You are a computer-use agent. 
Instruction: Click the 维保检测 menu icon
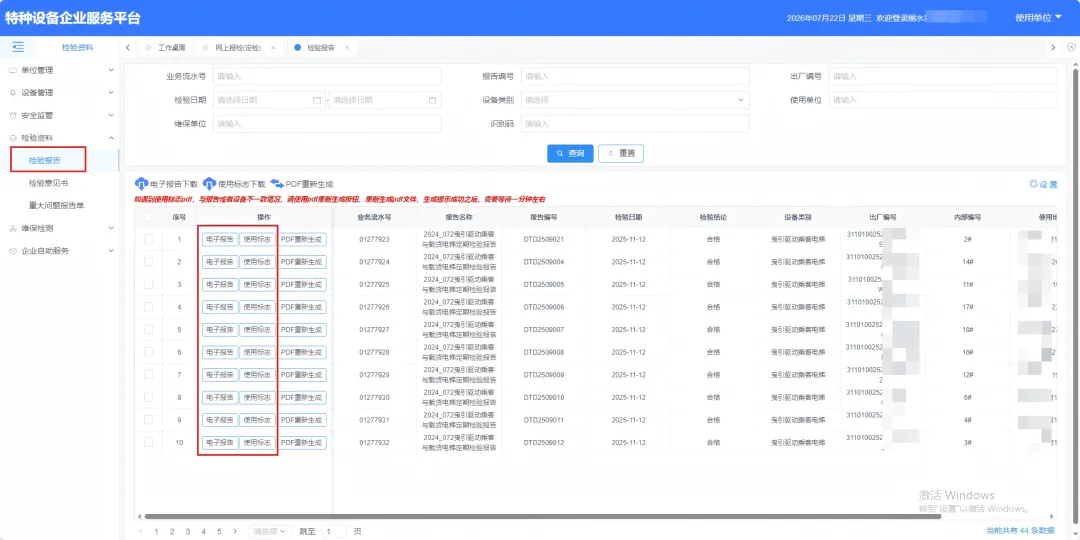click(12, 228)
